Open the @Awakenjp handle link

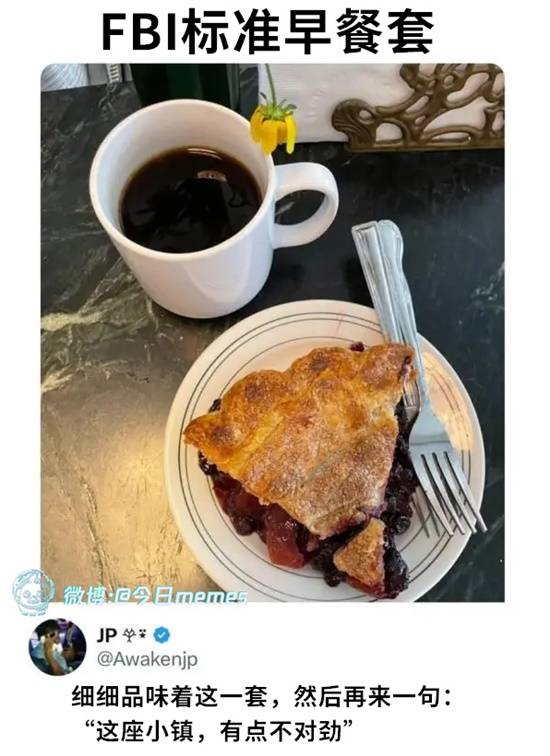pos(147,659)
